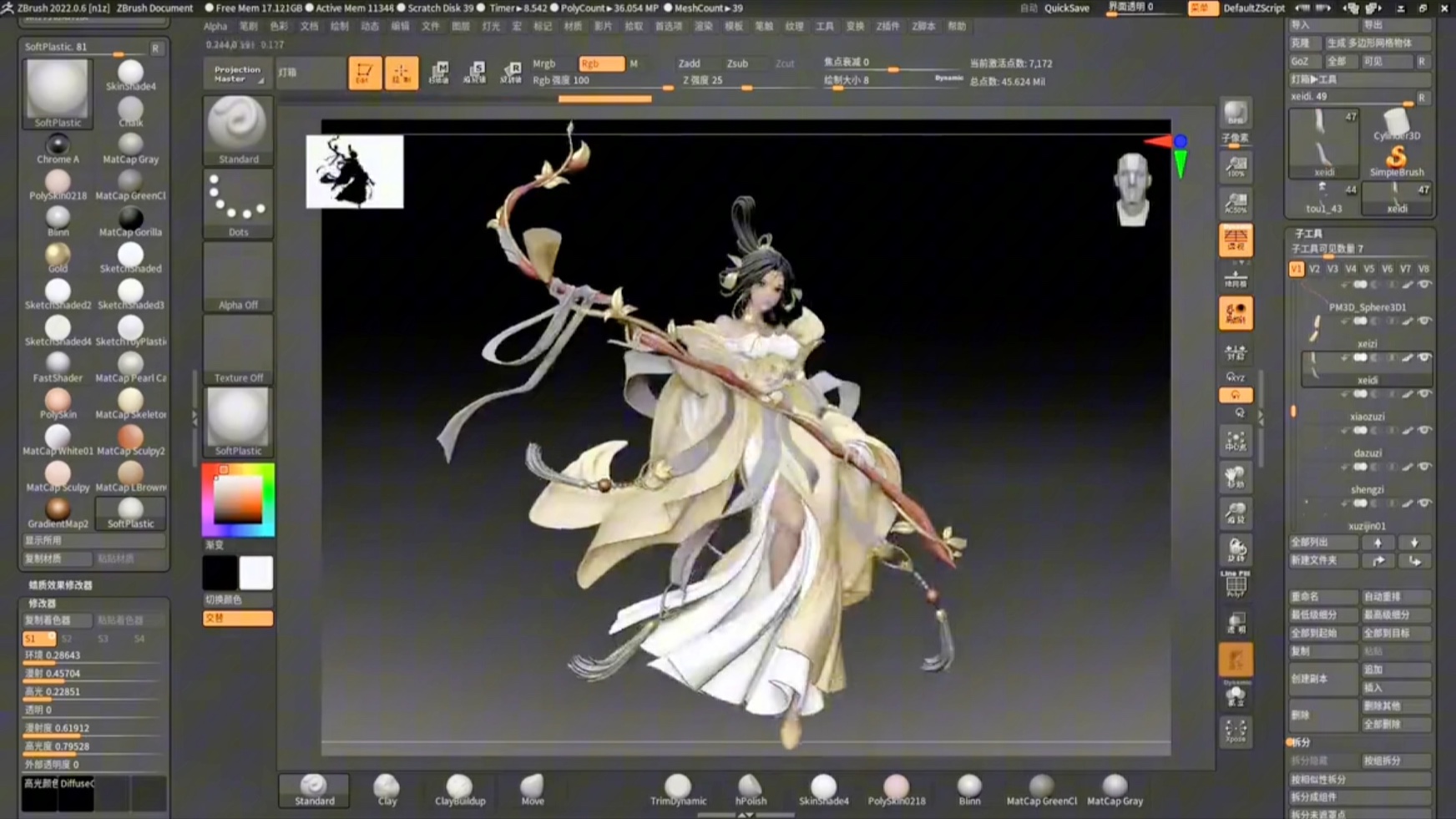Screen dimensions: 1456x819
Task: Open the 材质 material menu
Action: tap(573, 27)
